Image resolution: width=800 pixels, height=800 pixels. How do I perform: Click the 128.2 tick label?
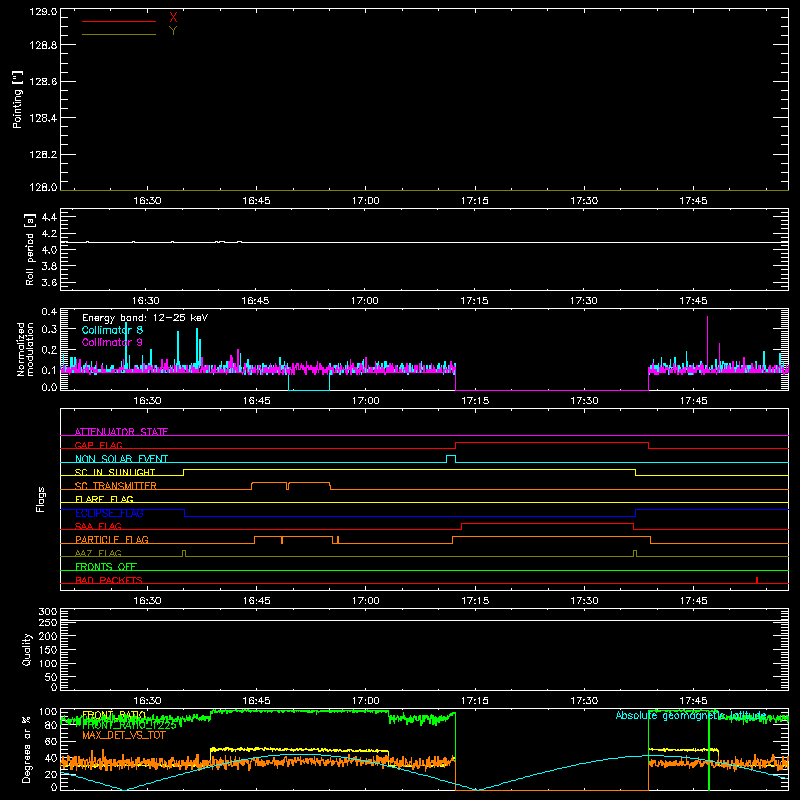tap(43, 155)
